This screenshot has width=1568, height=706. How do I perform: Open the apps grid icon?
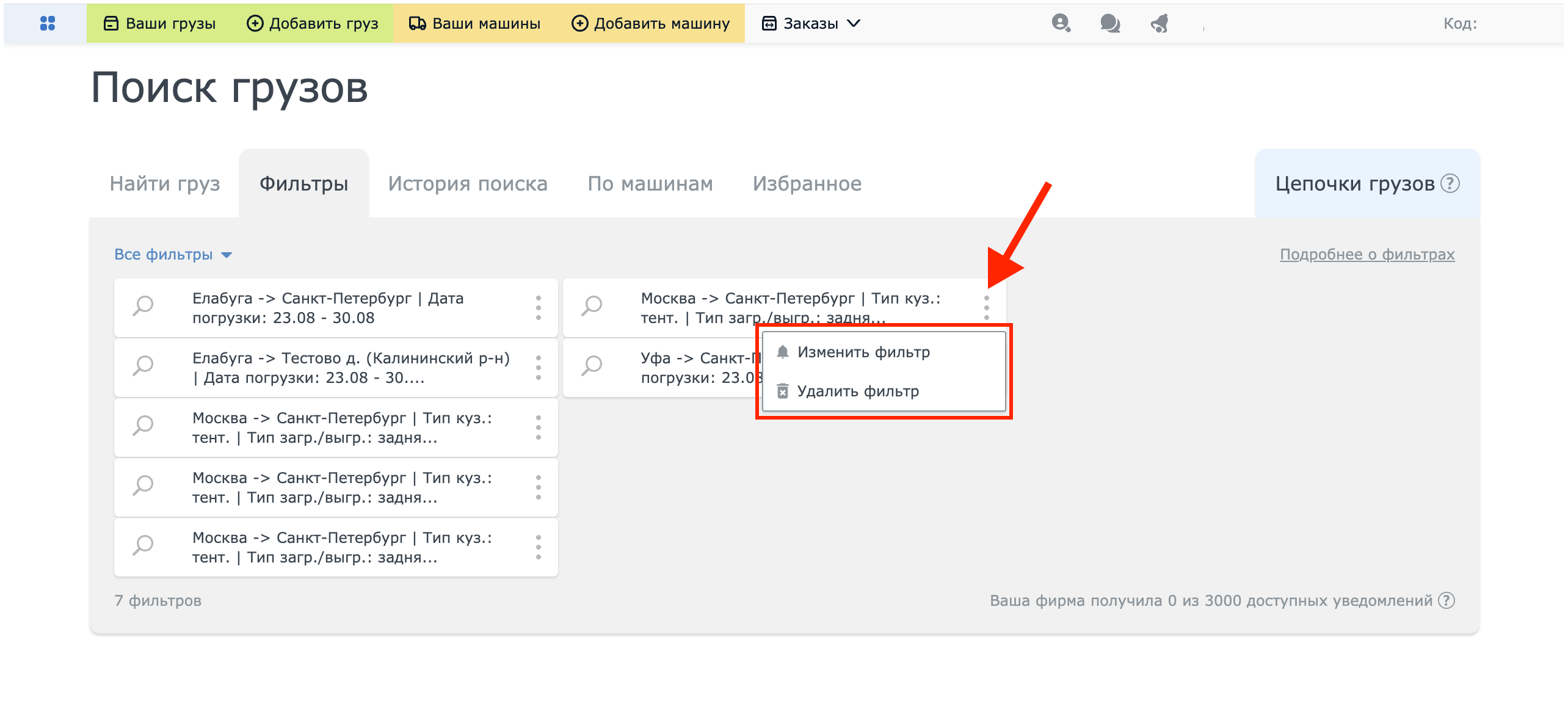click(47, 23)
